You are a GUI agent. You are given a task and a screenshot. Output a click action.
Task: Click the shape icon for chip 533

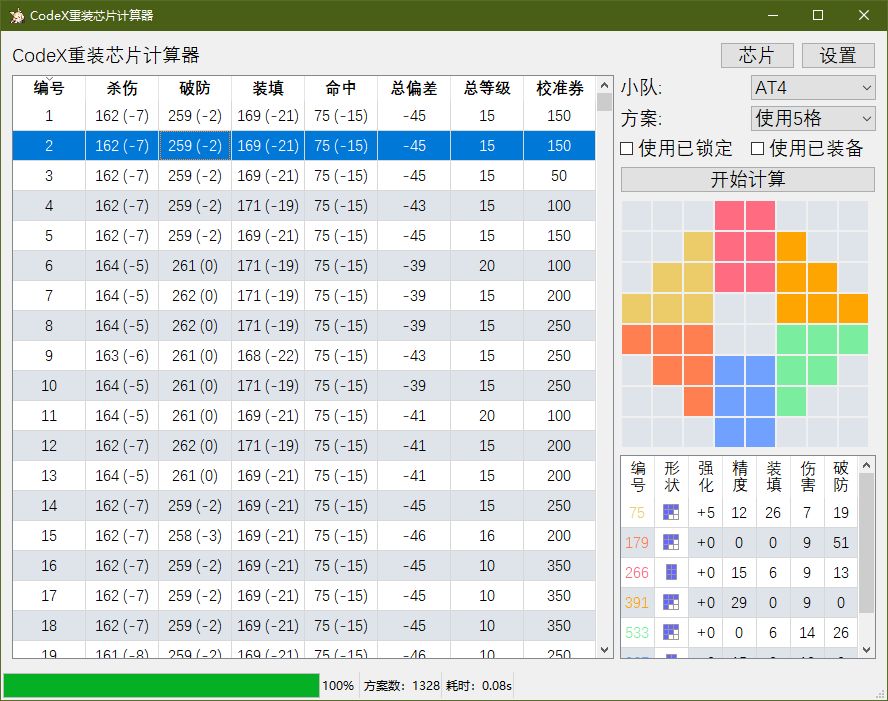(671, 632)
